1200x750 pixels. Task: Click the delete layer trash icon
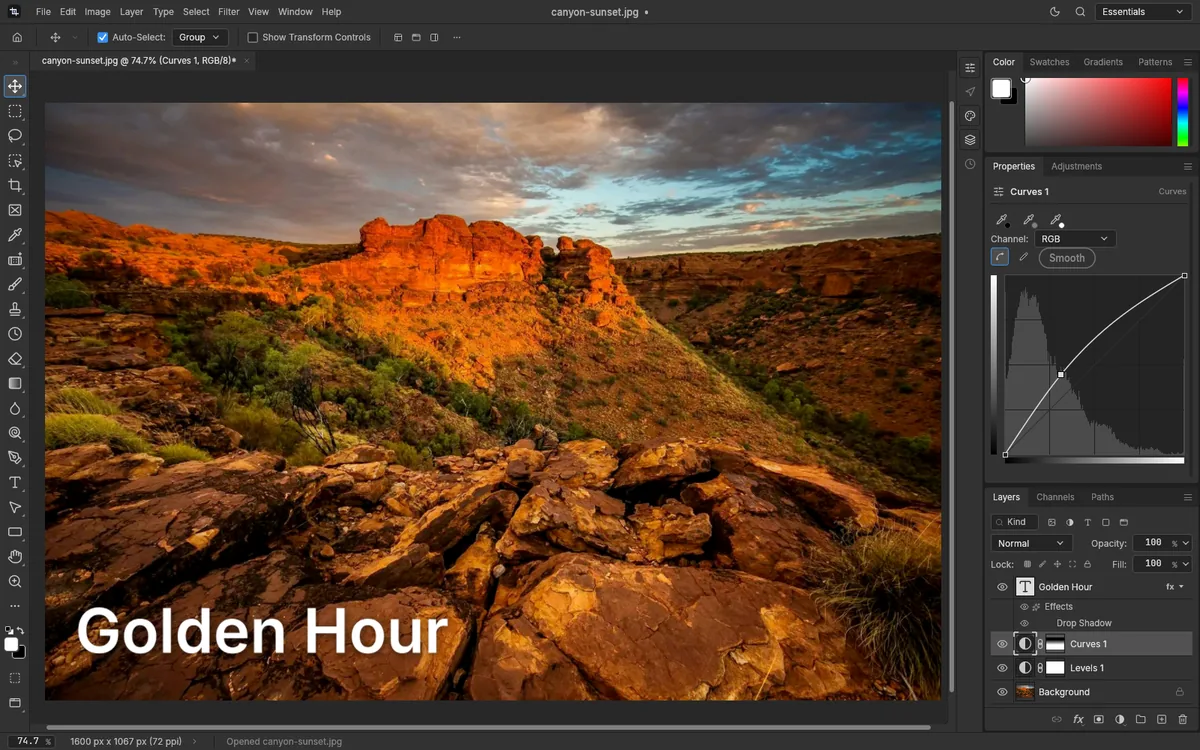pyautogui.click(x=1182, y=720)
